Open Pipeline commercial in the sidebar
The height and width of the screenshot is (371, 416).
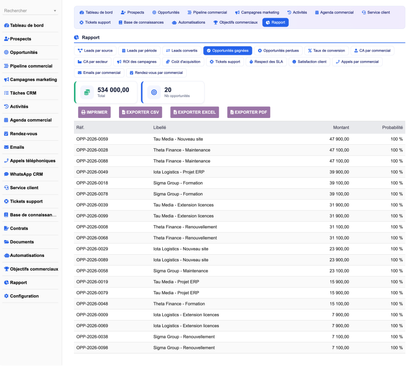(x=28, y=66)
